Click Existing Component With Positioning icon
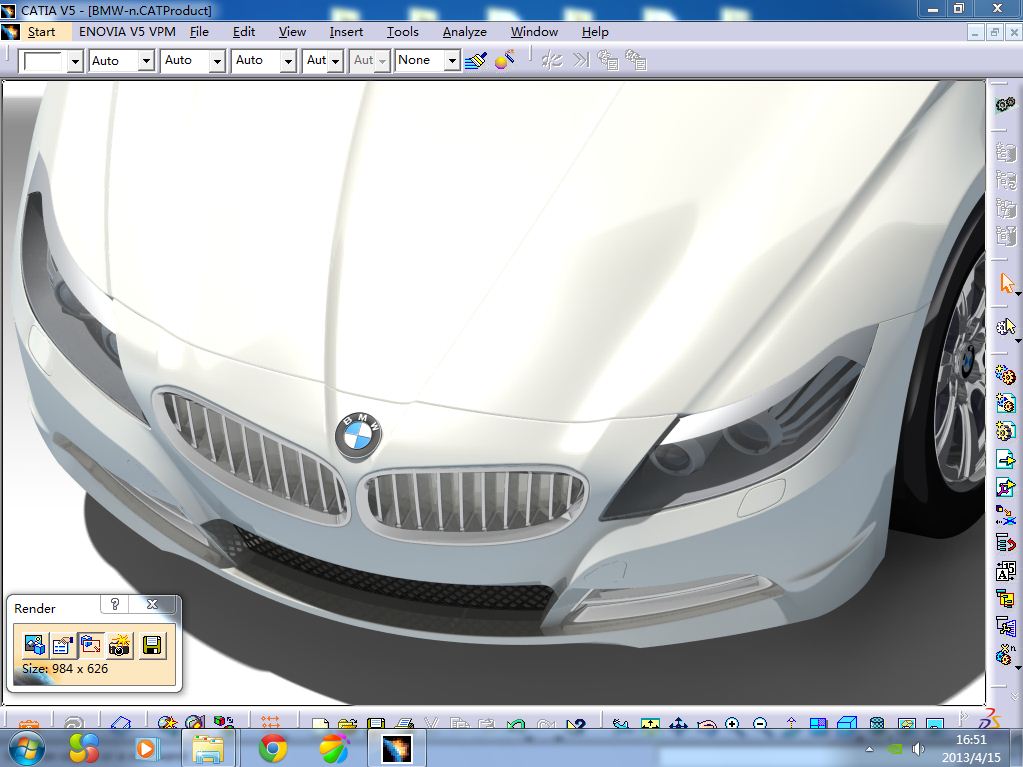The height and width of the screenshot is (767, 1023). coord(1005,487)
